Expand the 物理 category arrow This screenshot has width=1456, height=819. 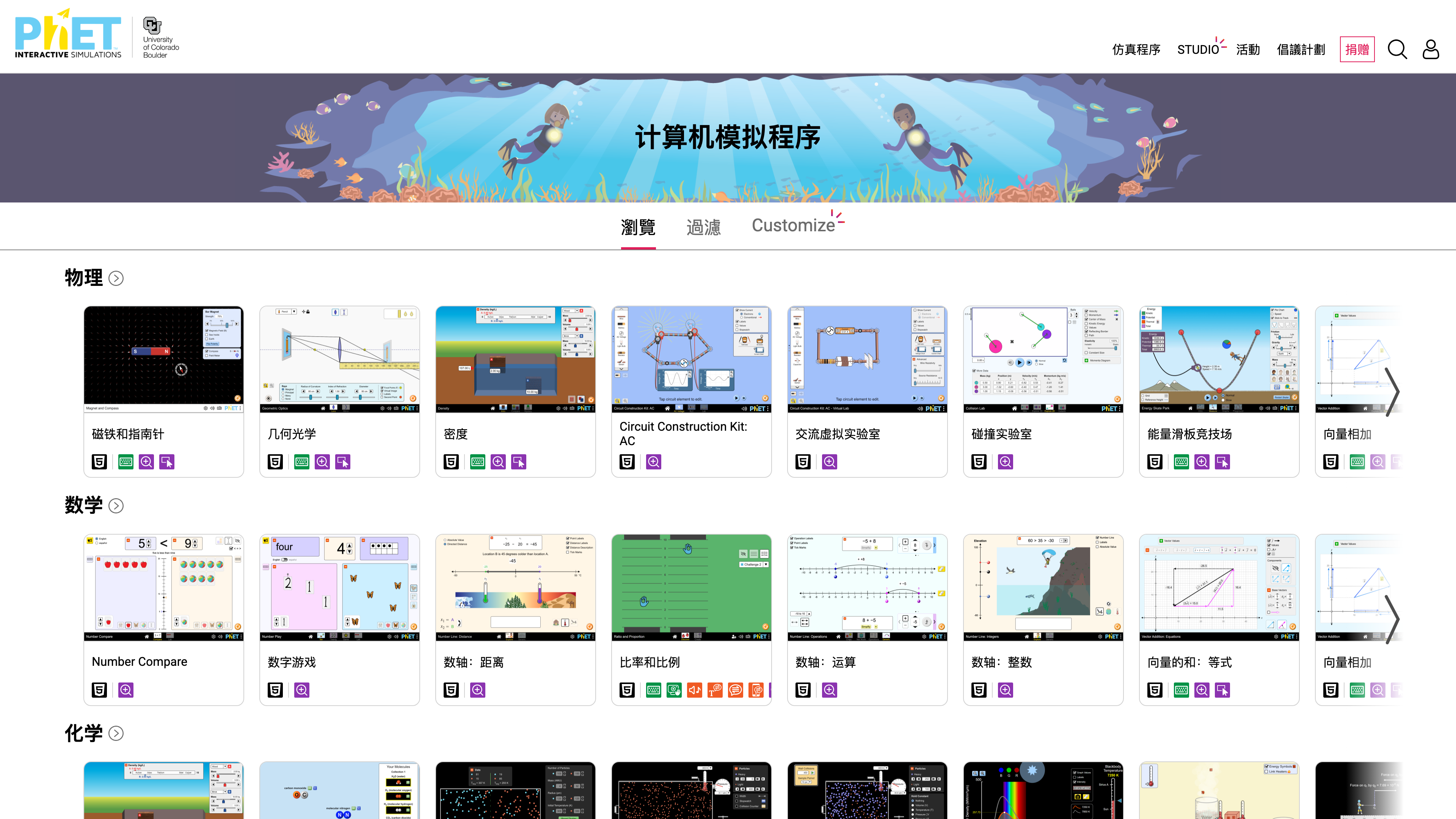116,278
